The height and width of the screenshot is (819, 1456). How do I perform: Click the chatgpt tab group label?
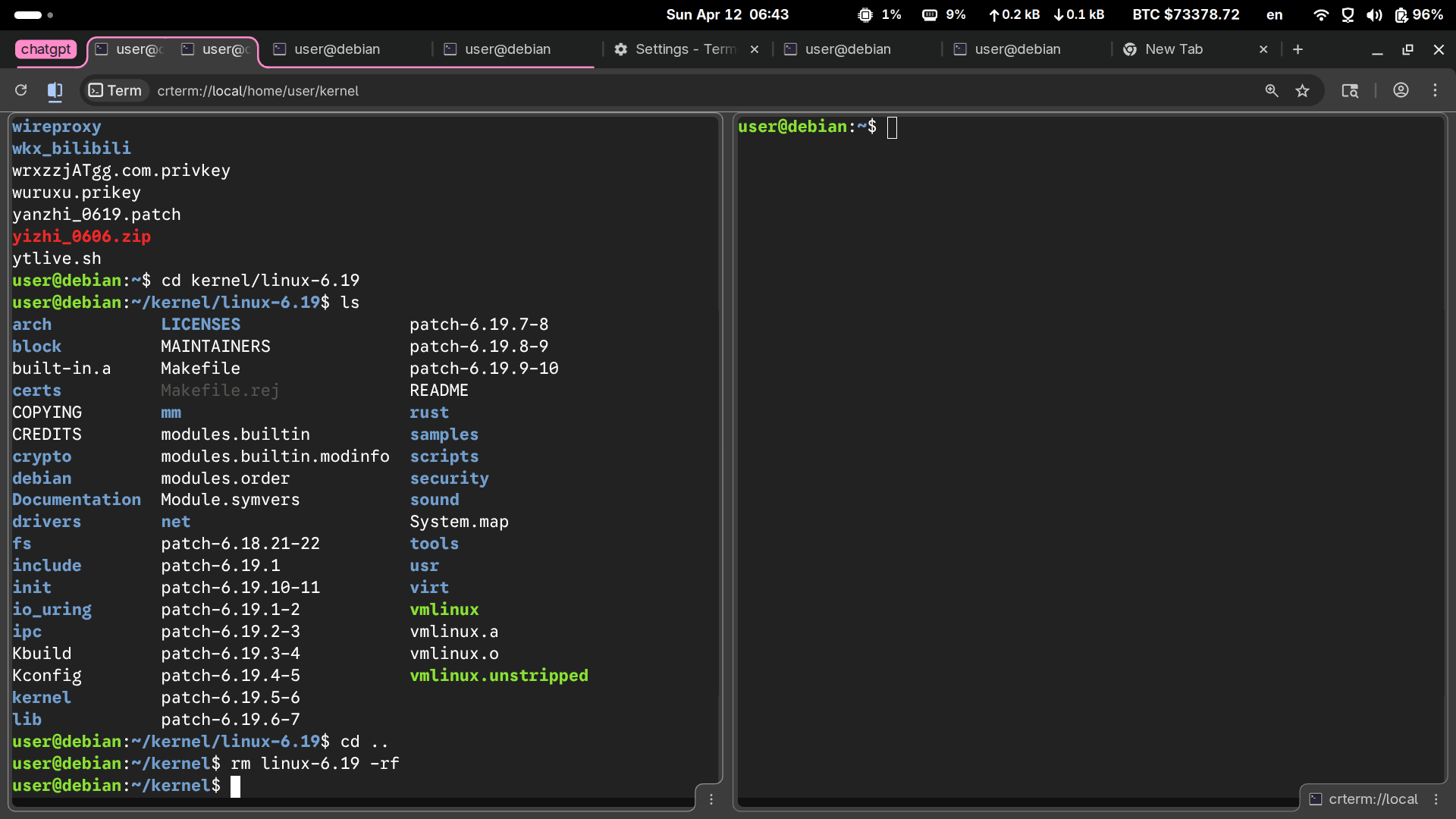pos(45,49)
